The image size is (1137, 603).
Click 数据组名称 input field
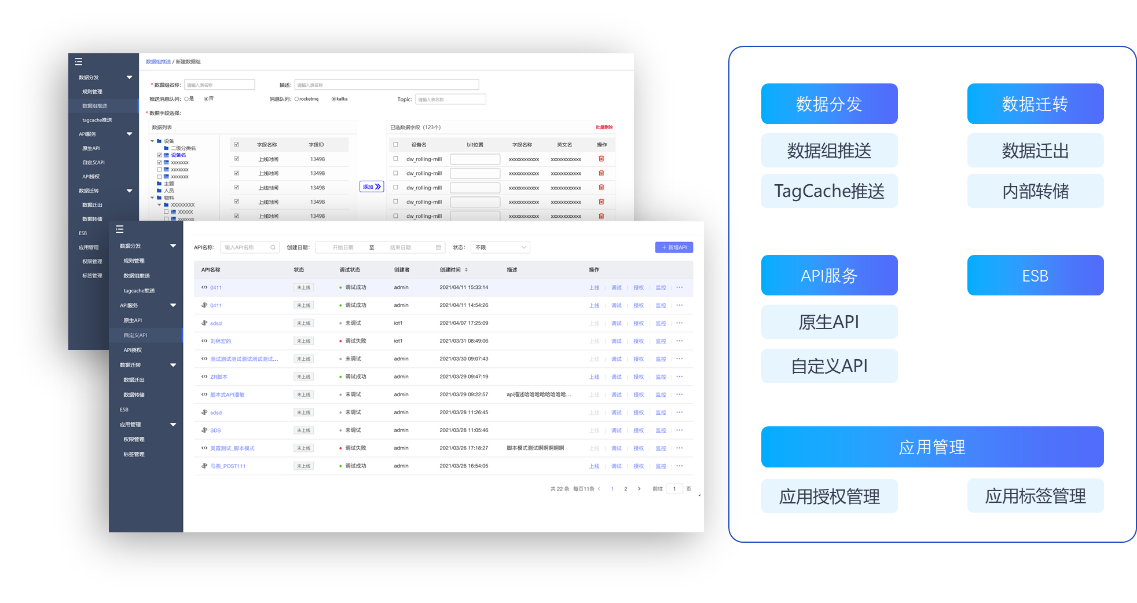point(219,85)
